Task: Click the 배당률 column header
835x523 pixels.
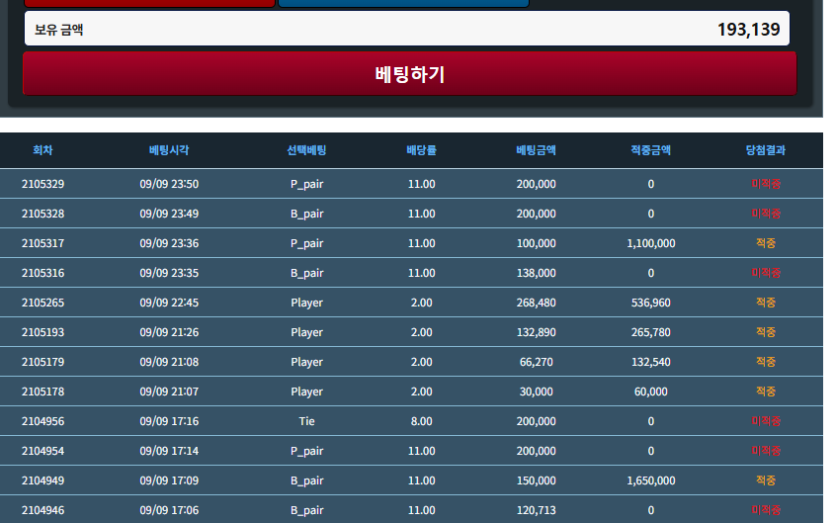Action: click(x=421, y=150)
